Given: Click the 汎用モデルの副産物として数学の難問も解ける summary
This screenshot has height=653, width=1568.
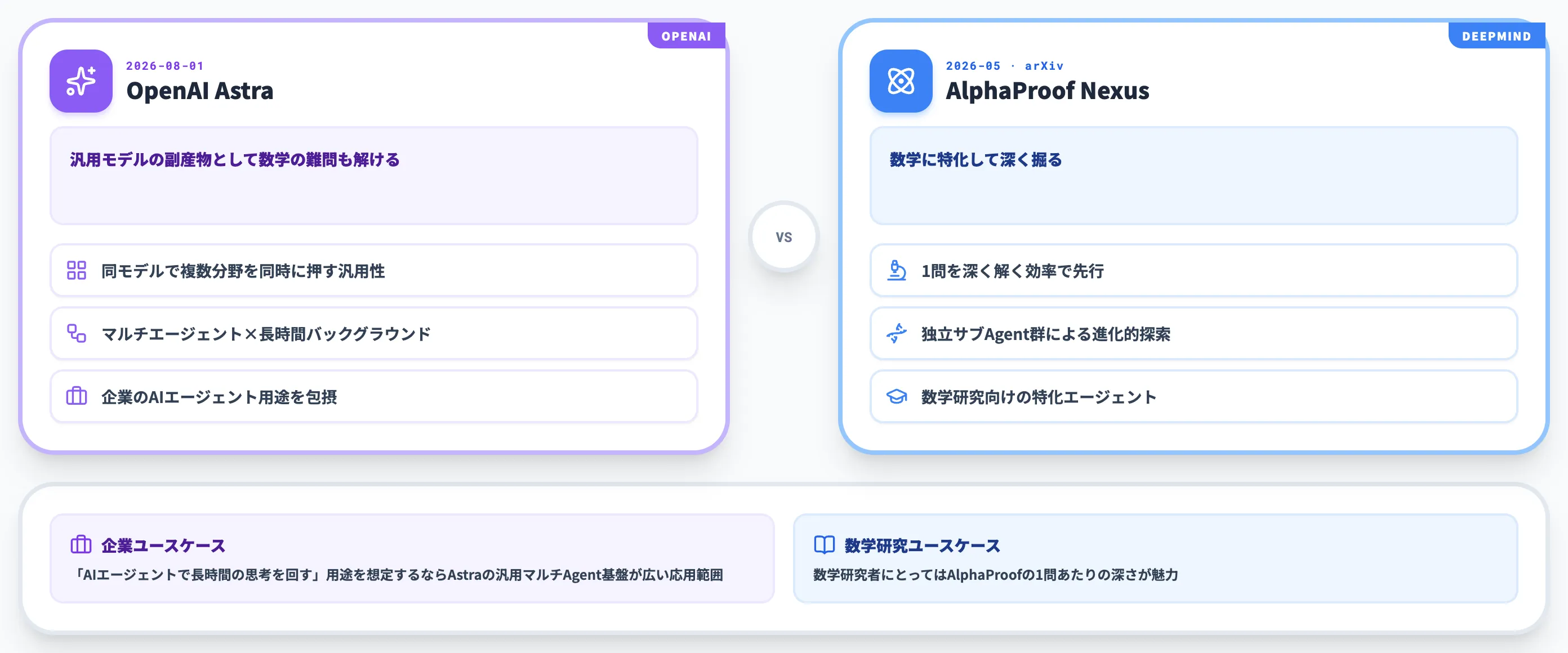Looking at the screenshot, I should (x=235, y=159).
